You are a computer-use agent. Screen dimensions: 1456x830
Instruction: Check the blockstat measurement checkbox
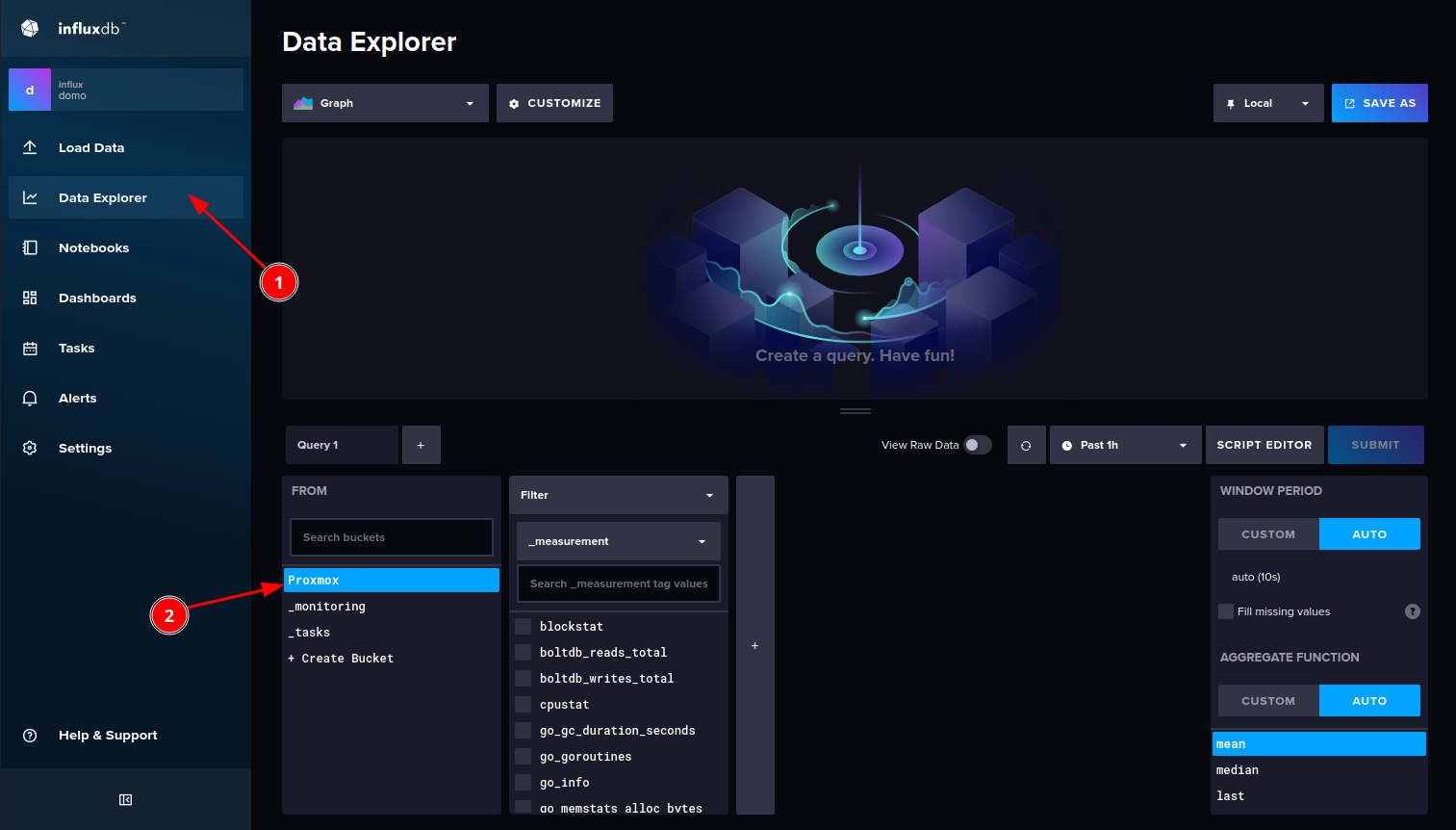(524, 626)
